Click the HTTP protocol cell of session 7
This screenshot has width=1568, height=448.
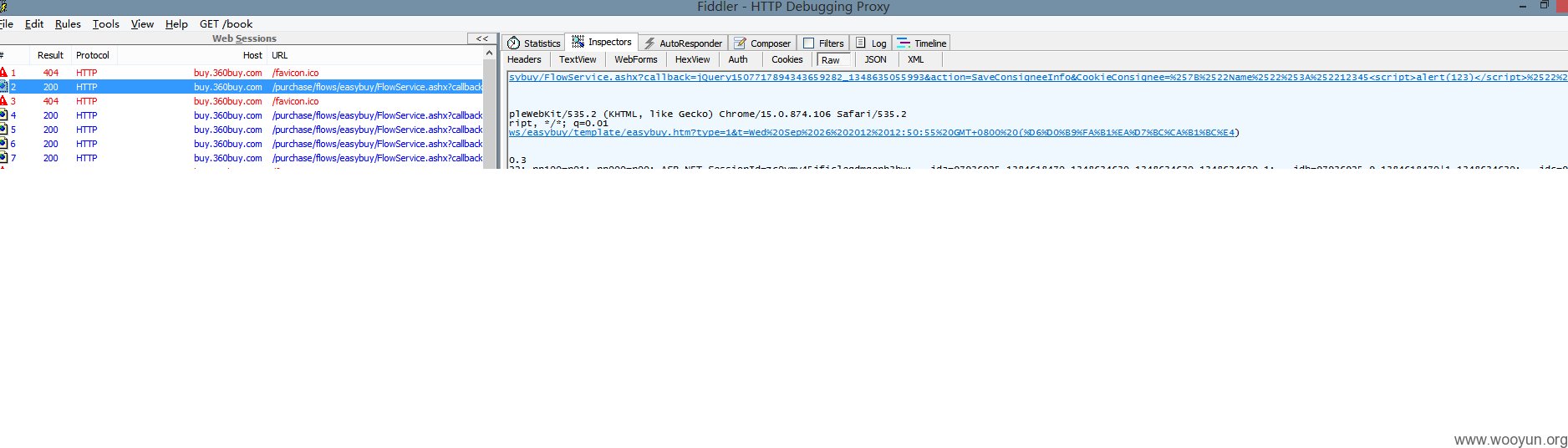[x=87, y=158]
